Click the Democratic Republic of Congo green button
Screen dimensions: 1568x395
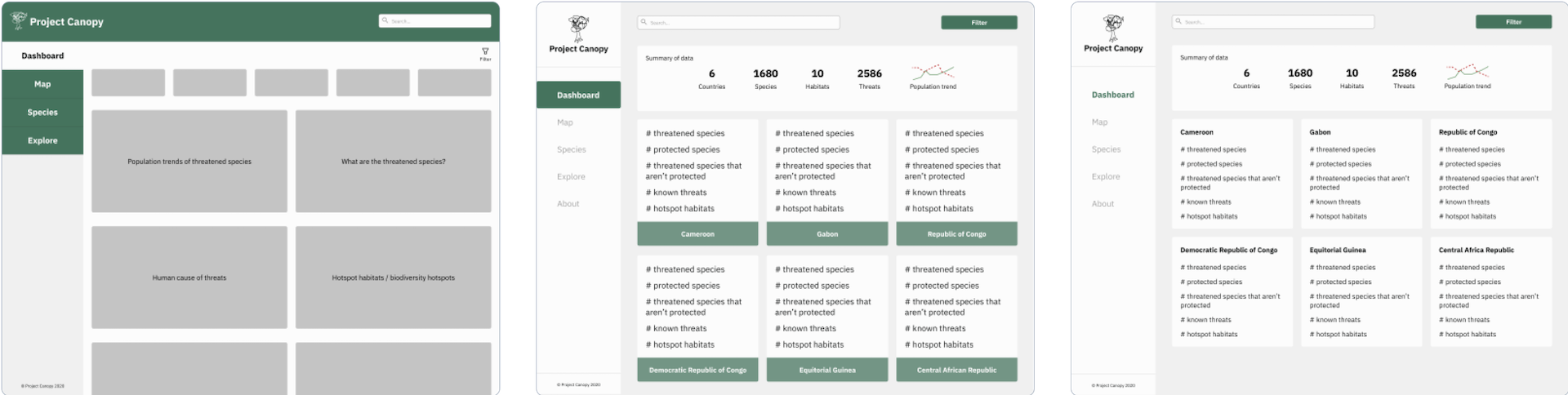tap(697, 370)
